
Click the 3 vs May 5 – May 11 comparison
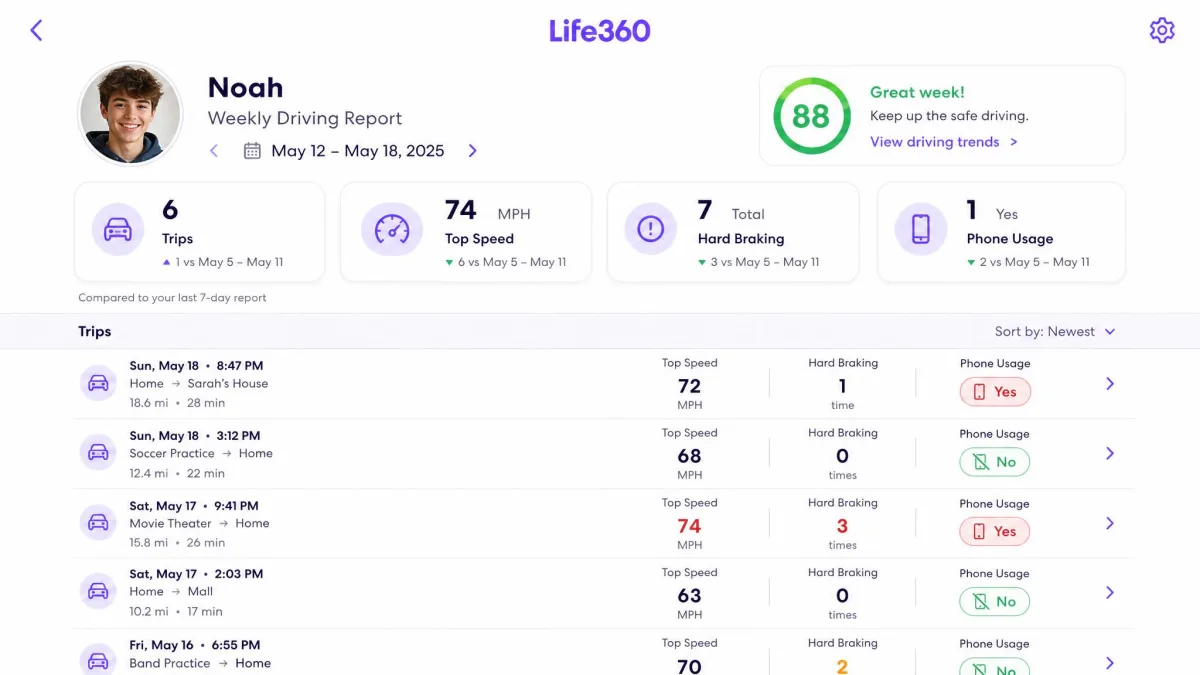759,262
